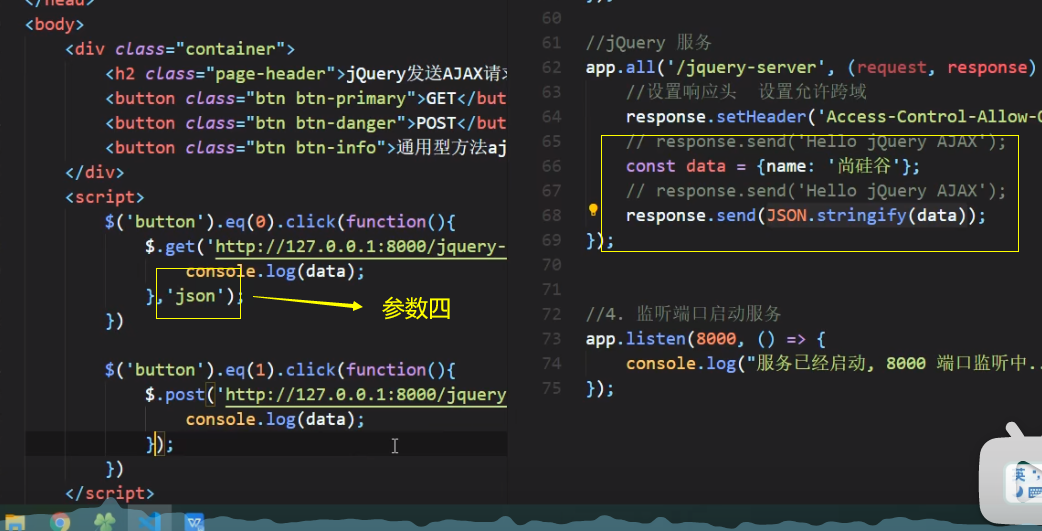Click the 'json' string argument
Image resolution: width=1042 pixels, height=531 pixels.
(195, 296)
